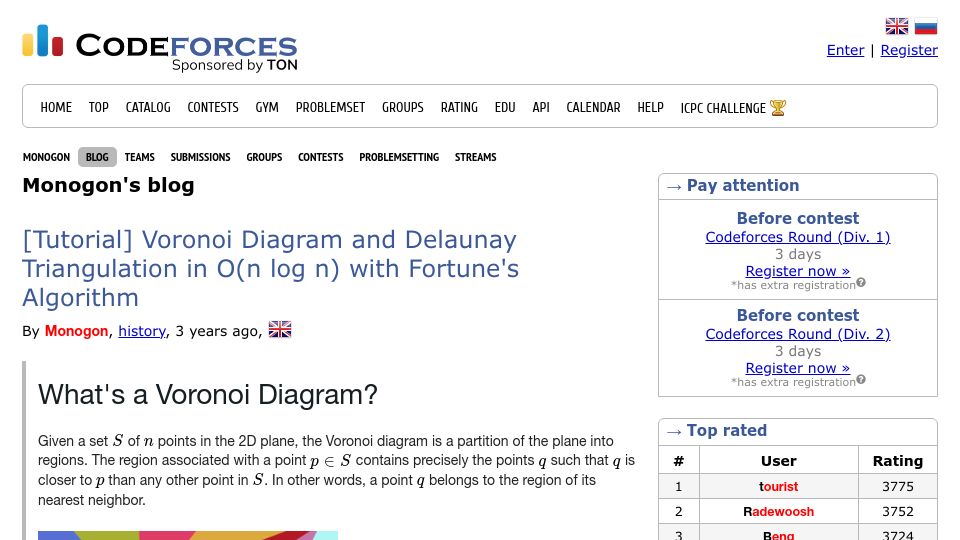This screenshot has height=540, width=960.
Task: Select GROUPS tab in profile submenu
Action: [264, 157]
